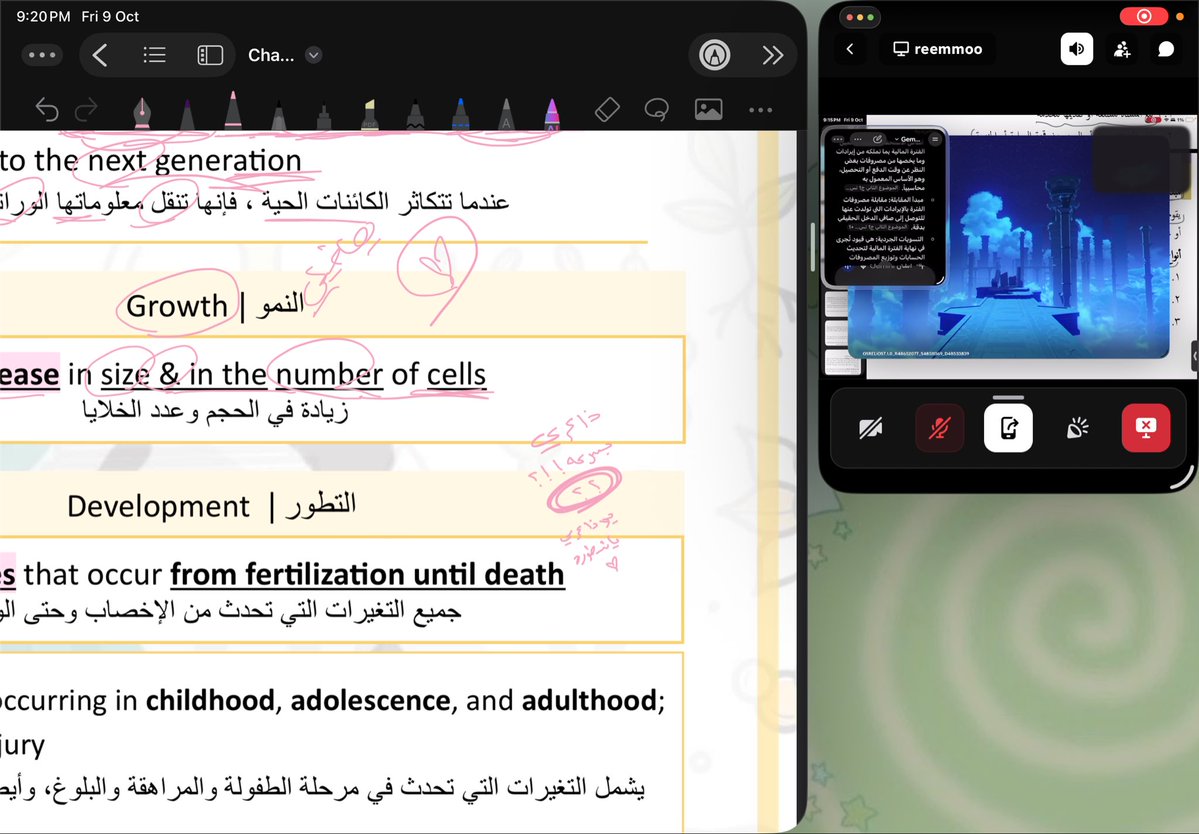Click the bold word 'childhood'

click(x=210, y=700)
